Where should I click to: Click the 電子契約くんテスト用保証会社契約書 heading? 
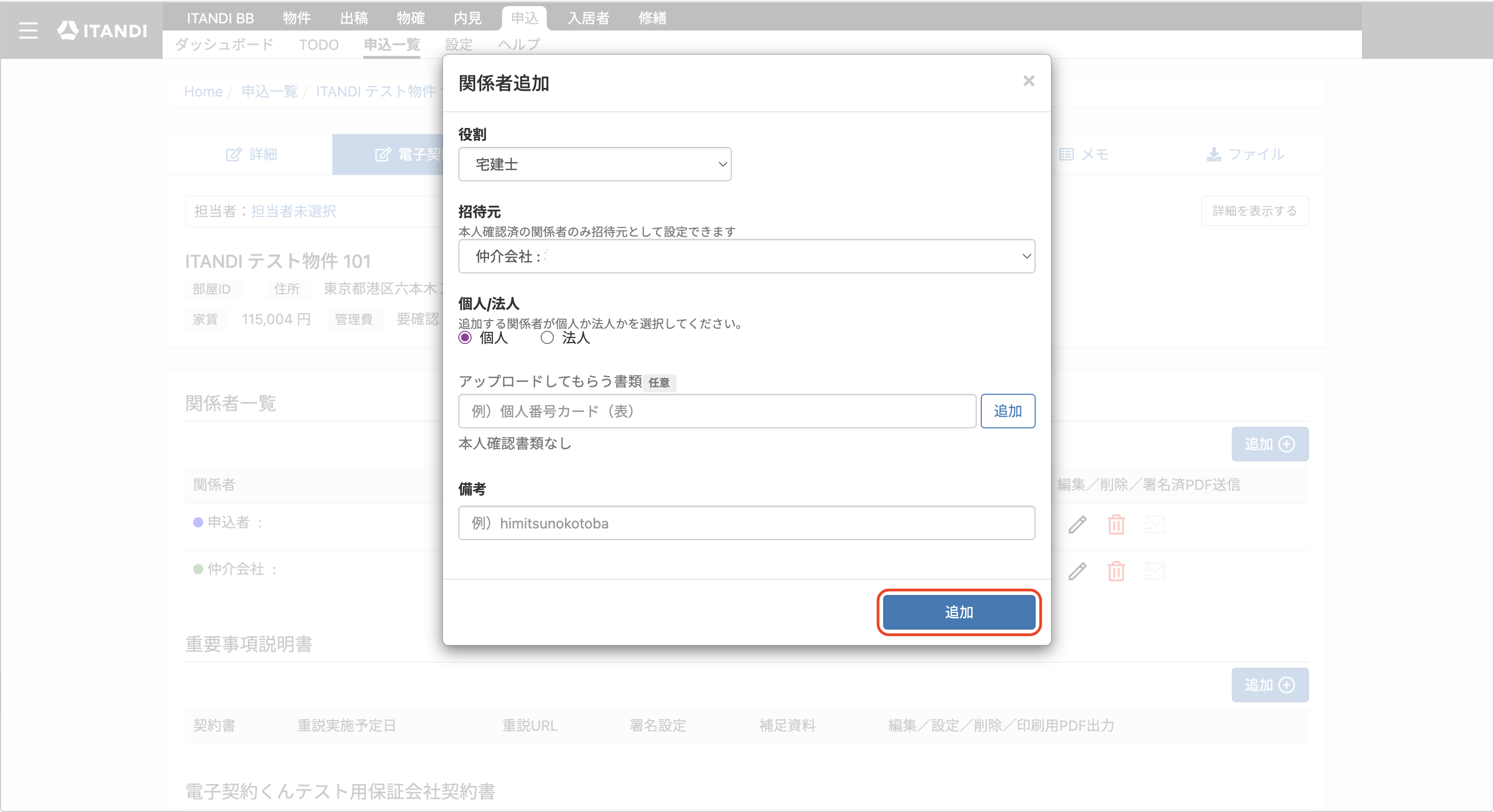(x=340, y=791)
